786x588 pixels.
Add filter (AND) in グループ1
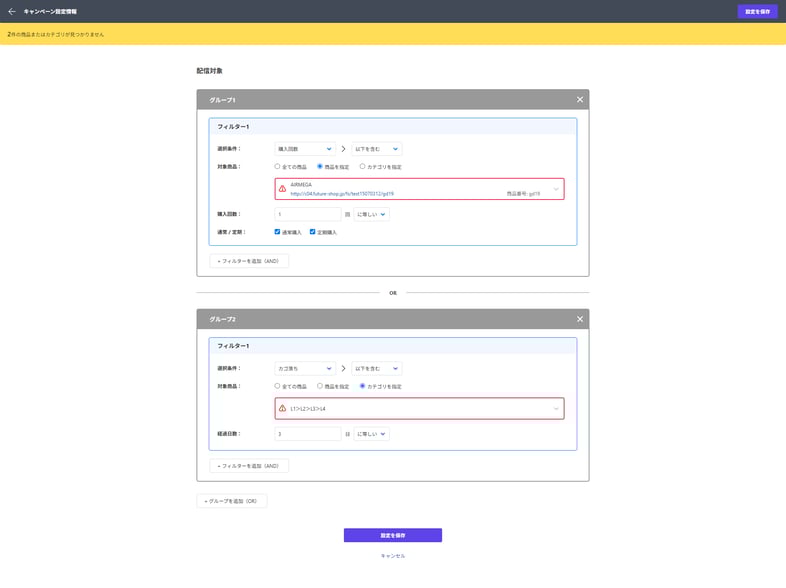click(249, 261)
